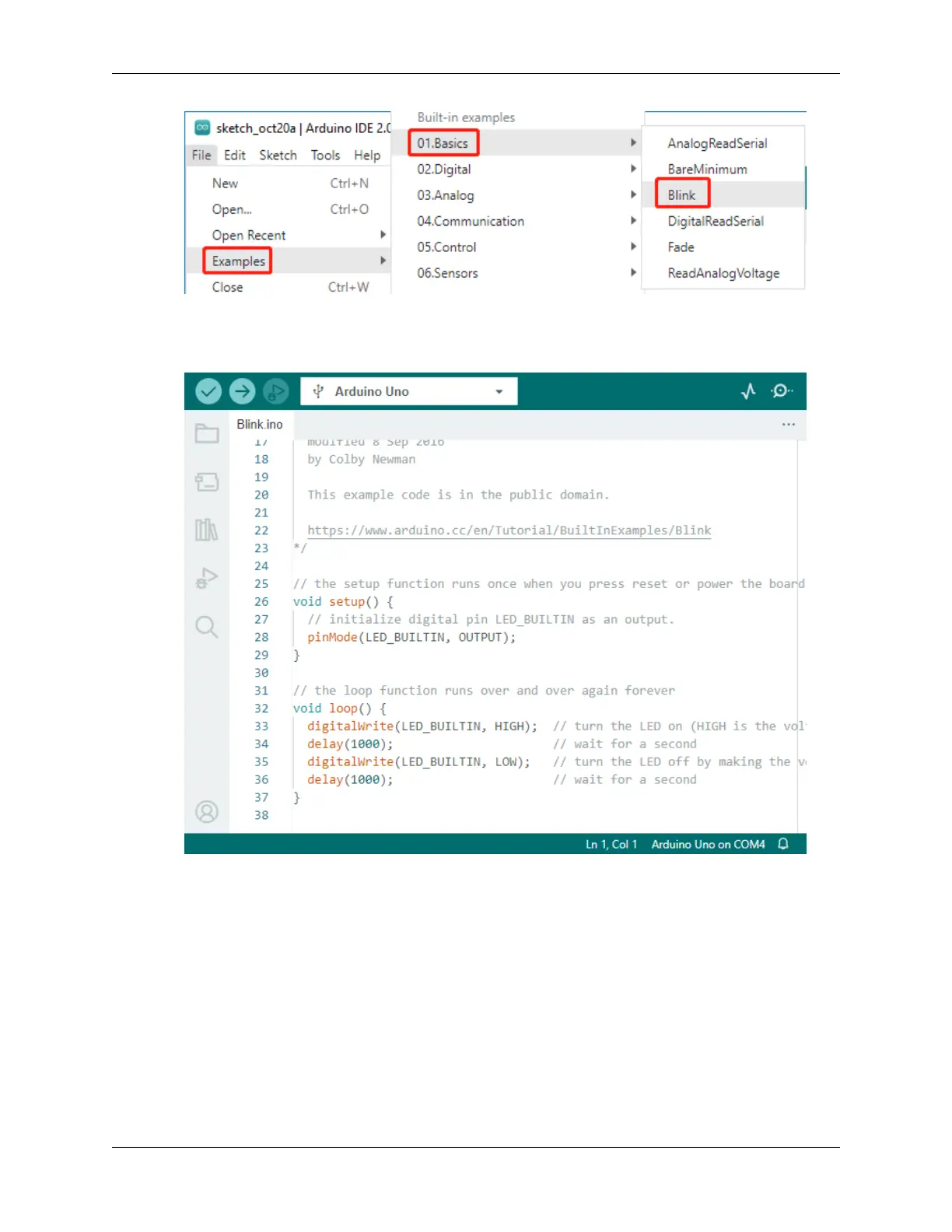
Task: Click the Verify checkmark button
Action: click(208, 391)
